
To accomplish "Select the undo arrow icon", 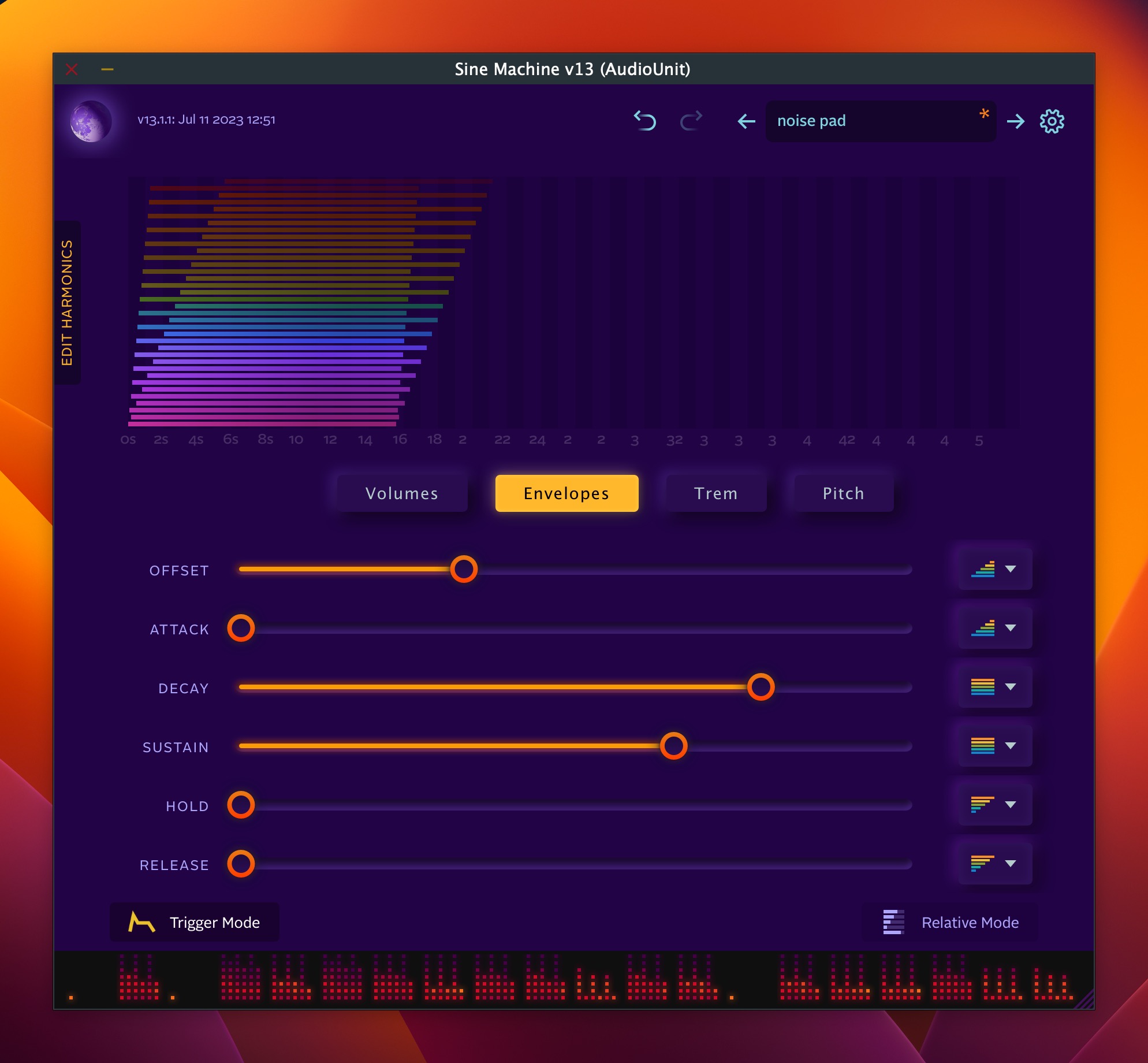I will click(x=645, y=120).
